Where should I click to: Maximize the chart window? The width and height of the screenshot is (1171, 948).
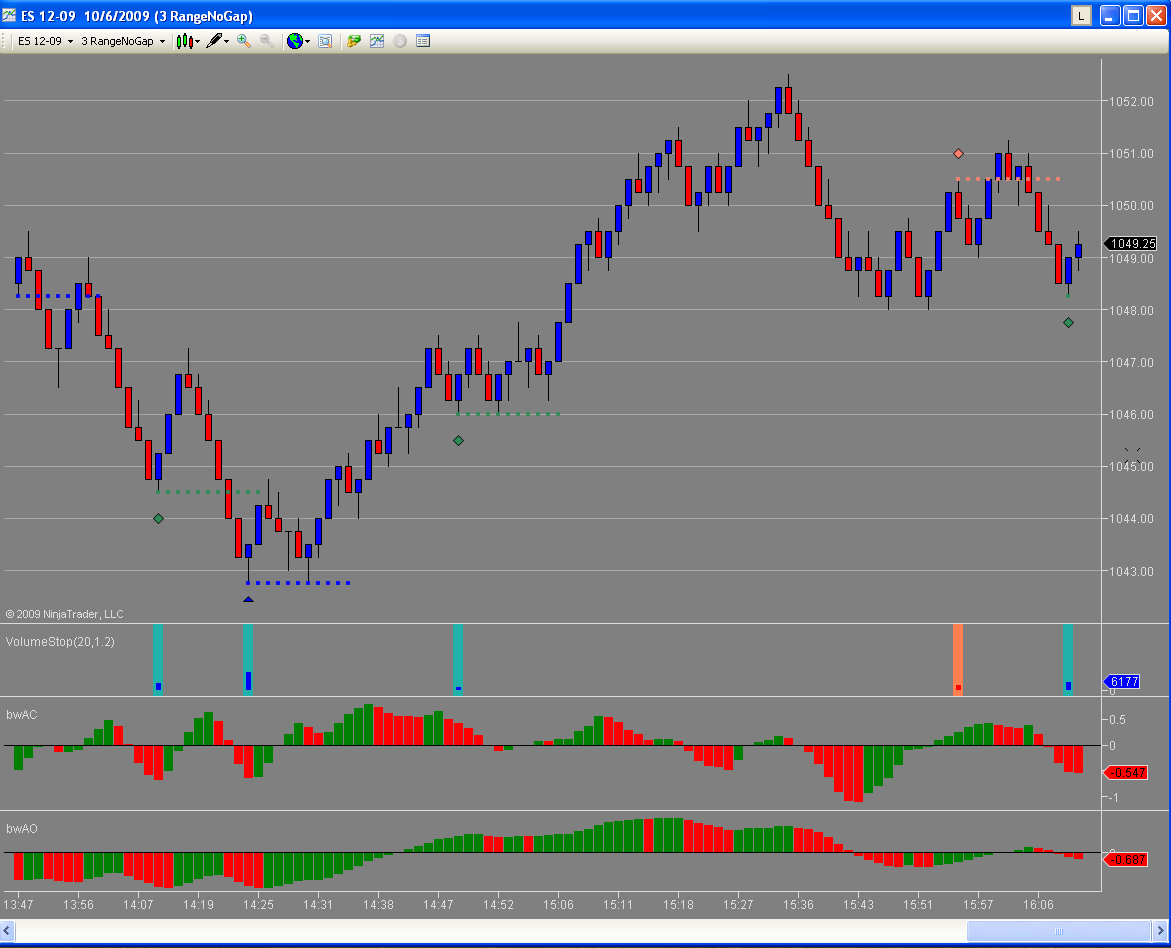pyautogui.click(x=1134, y=16)
